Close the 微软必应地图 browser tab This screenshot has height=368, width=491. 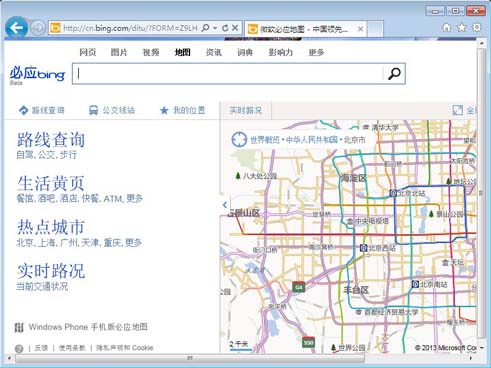point(360,29)
